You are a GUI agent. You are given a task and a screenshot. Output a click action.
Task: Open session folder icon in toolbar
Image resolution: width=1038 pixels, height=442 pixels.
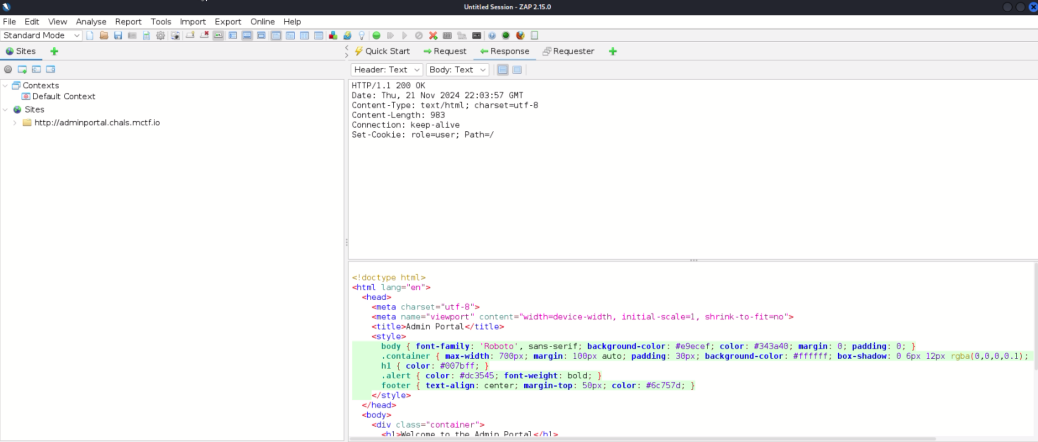104,36
